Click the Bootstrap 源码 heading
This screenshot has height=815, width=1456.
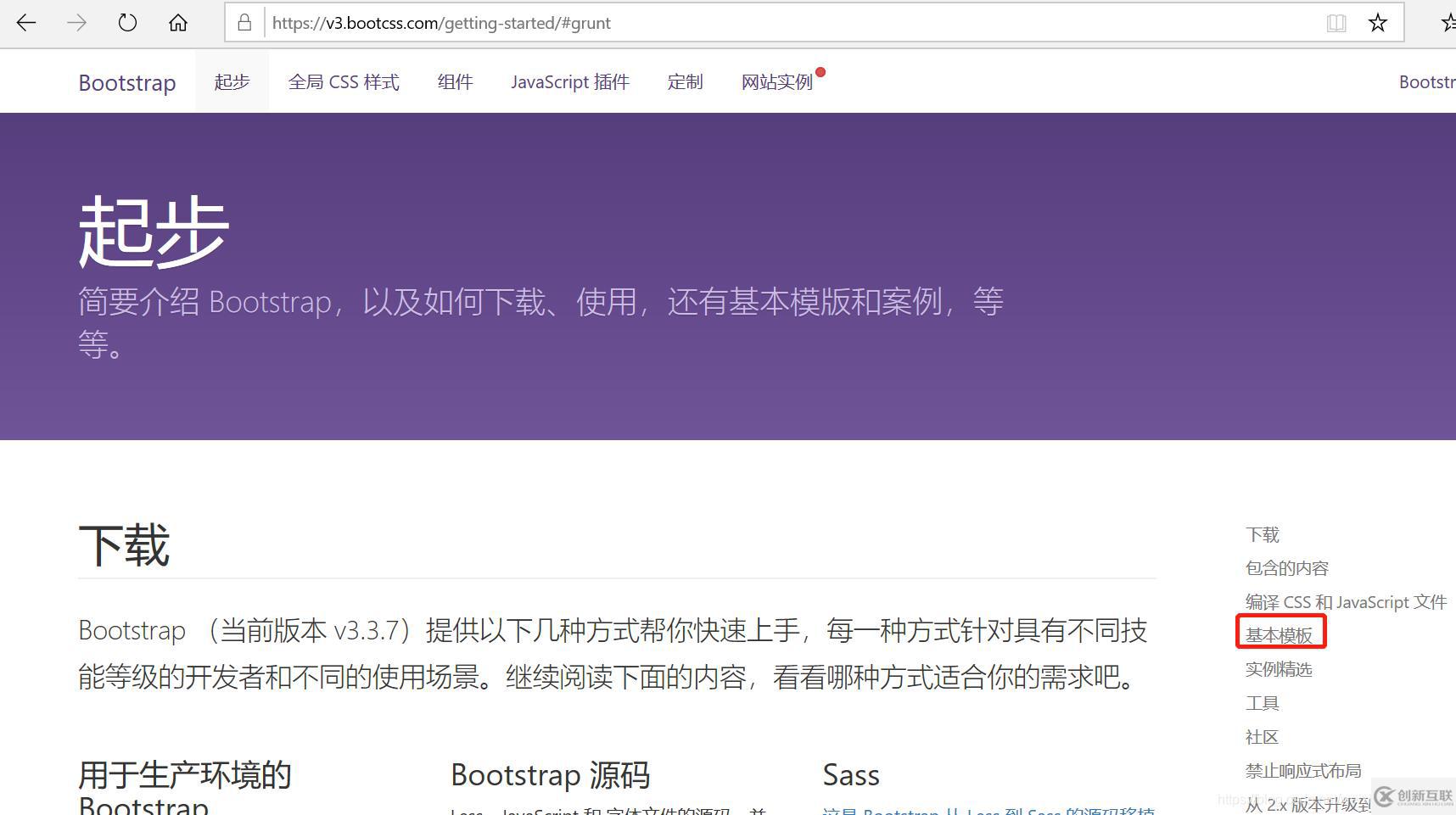(550, 775)
